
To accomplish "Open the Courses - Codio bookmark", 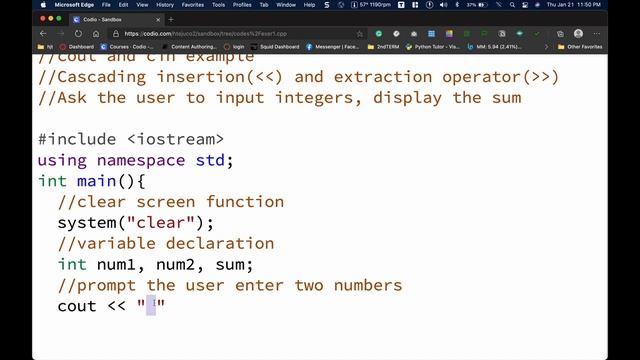I will point(127,47).
